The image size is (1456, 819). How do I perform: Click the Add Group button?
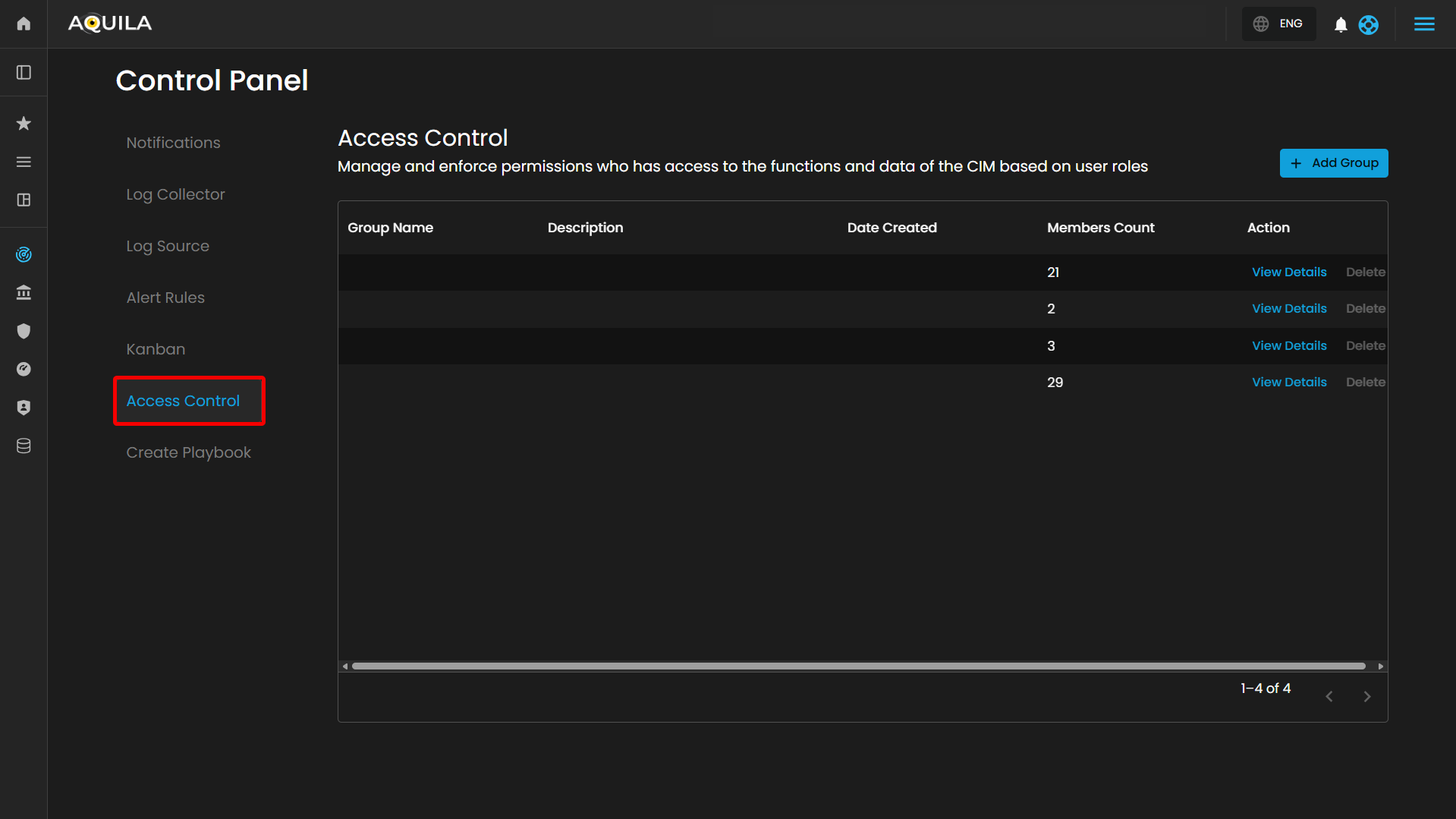point(1333,163)
